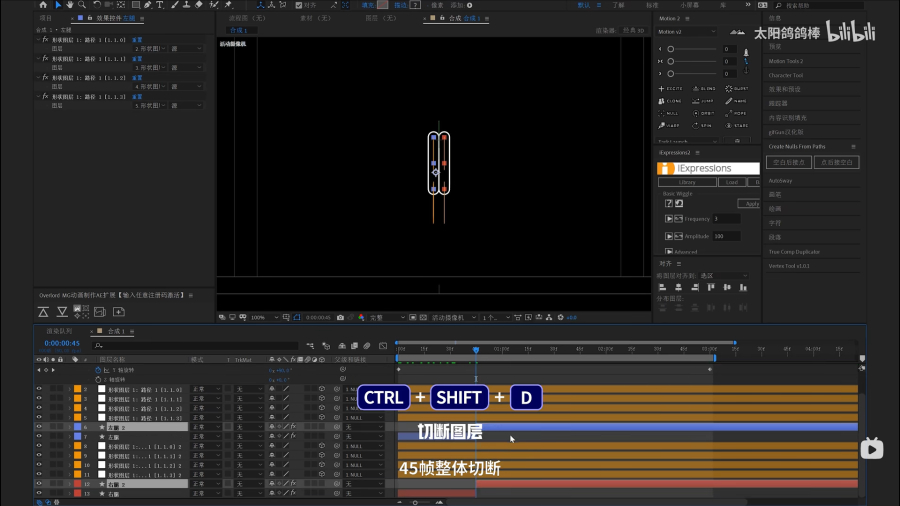900x506 pixels.
Task: Click the Motion 2 ORBIT tool
Action: [703, 113]
